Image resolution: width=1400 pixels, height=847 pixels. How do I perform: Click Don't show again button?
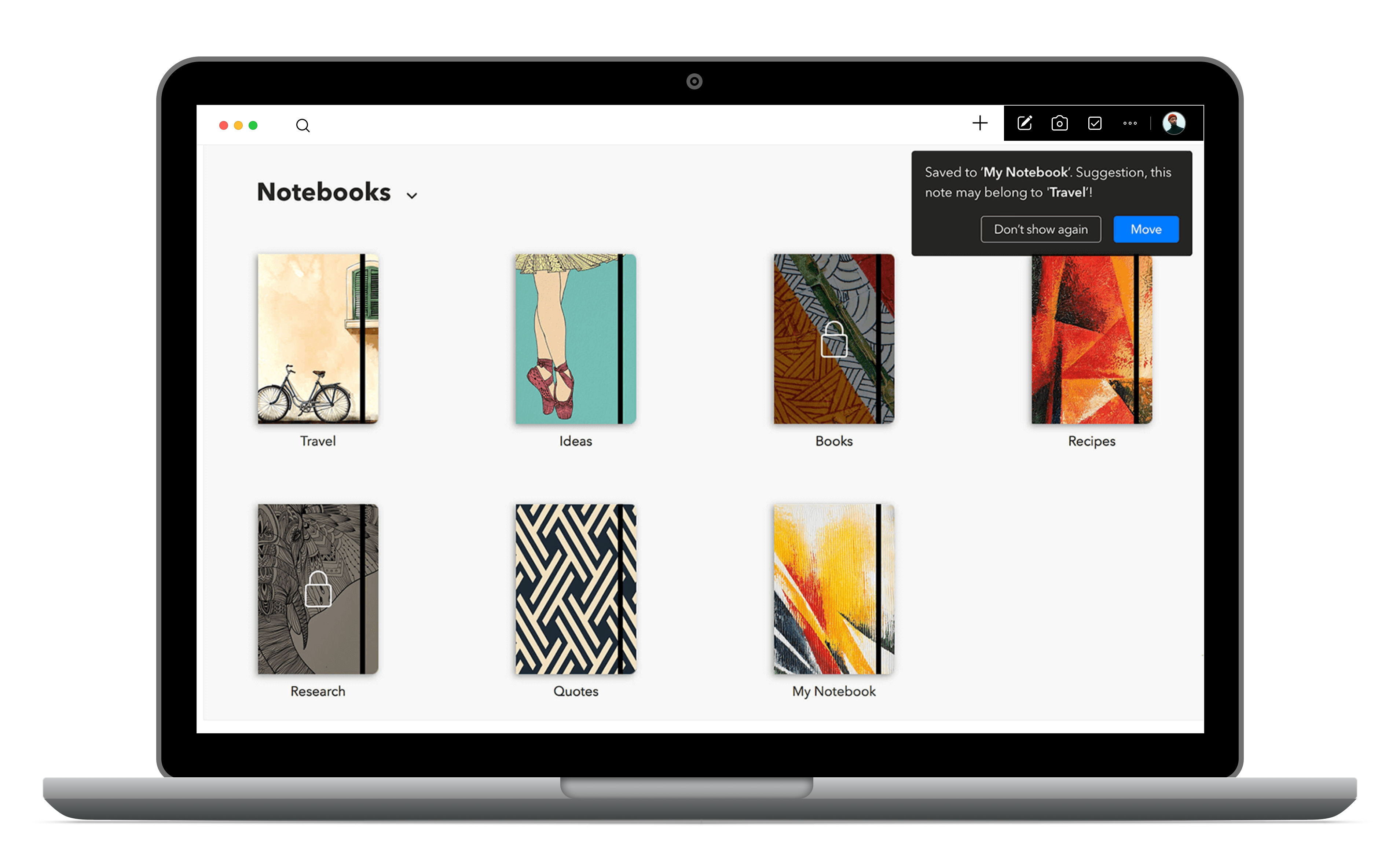(1040, 230)
